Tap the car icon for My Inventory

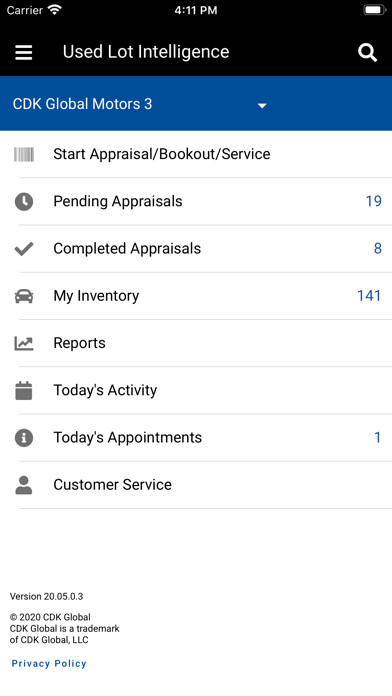[x=24, y=296]
